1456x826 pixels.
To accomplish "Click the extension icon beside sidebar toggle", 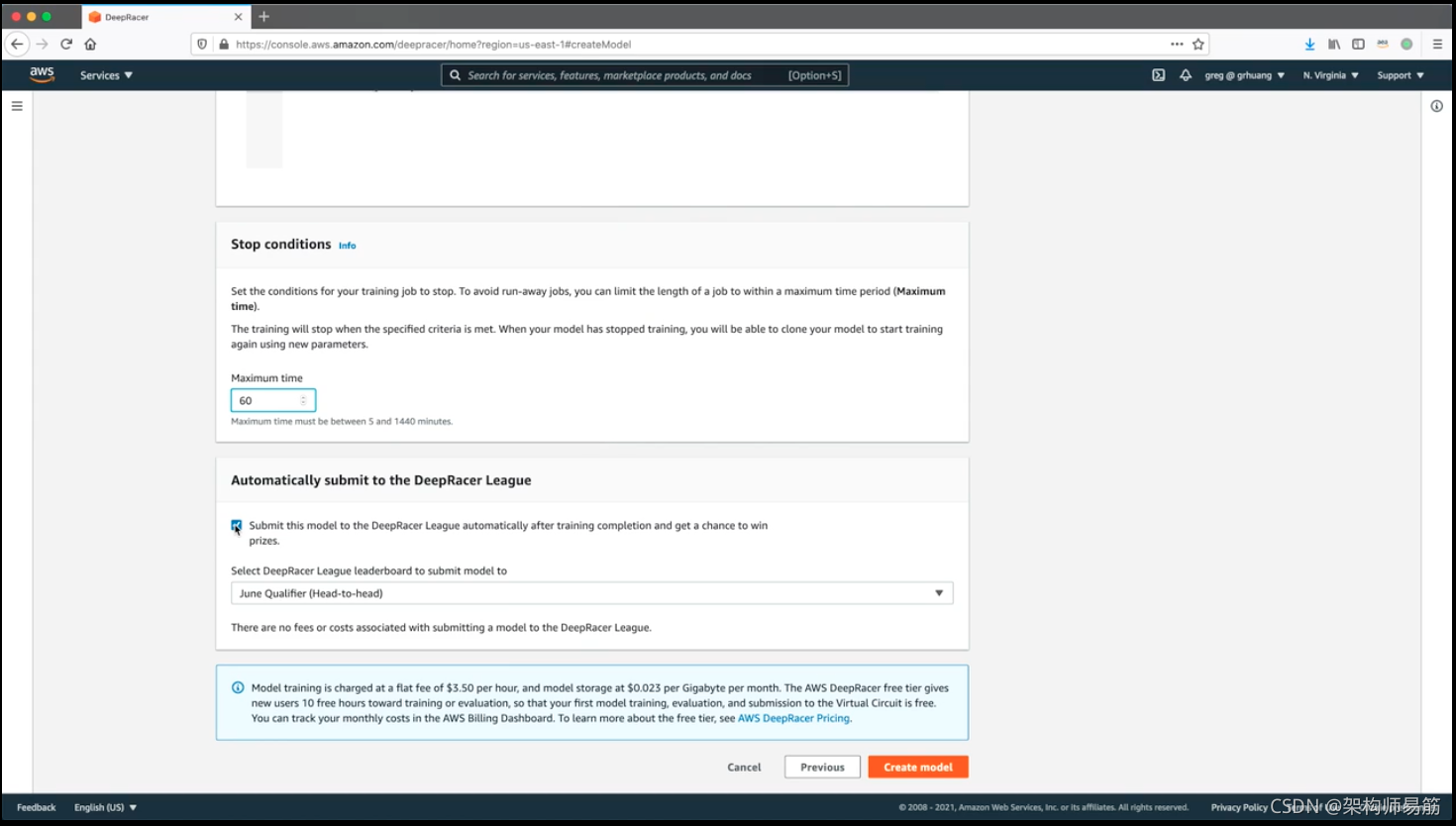I will (1383, 44).
